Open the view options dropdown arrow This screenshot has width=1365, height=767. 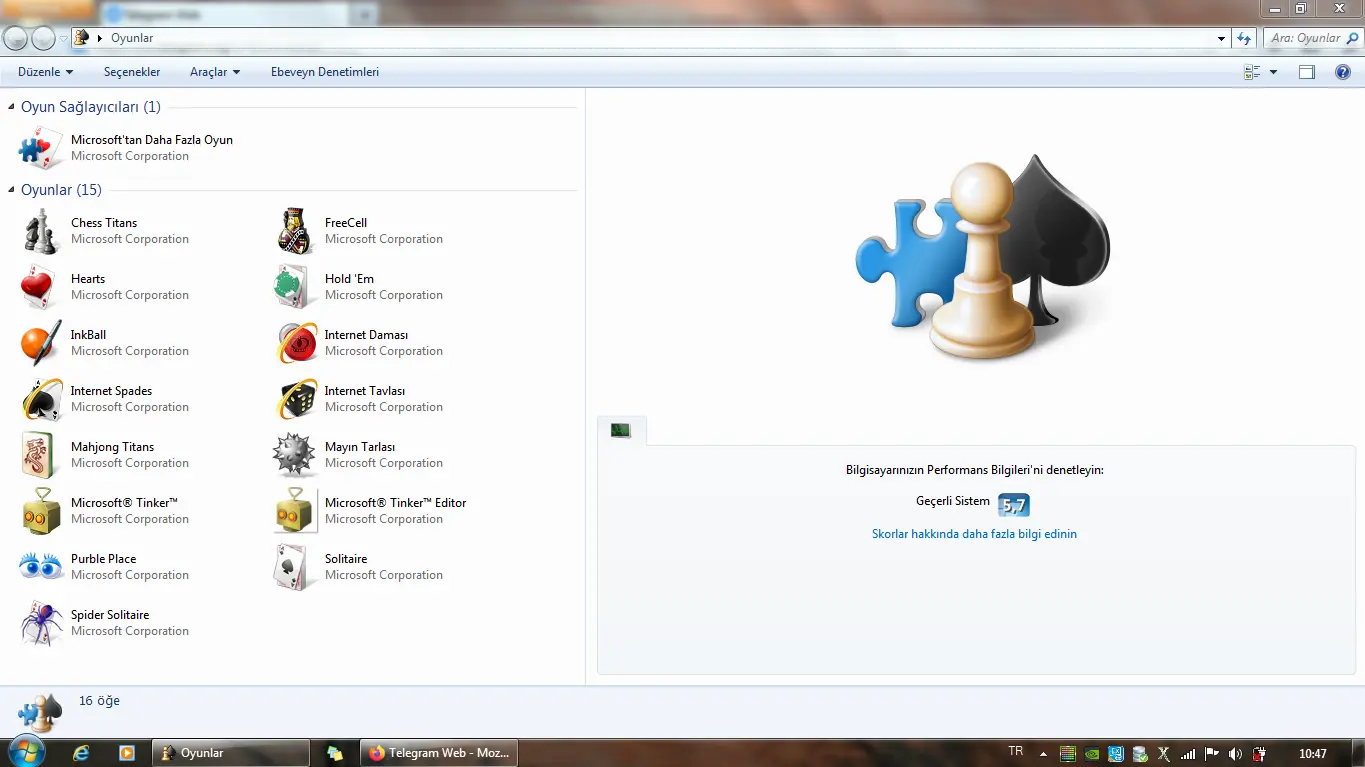click(x=1273, y=72)
